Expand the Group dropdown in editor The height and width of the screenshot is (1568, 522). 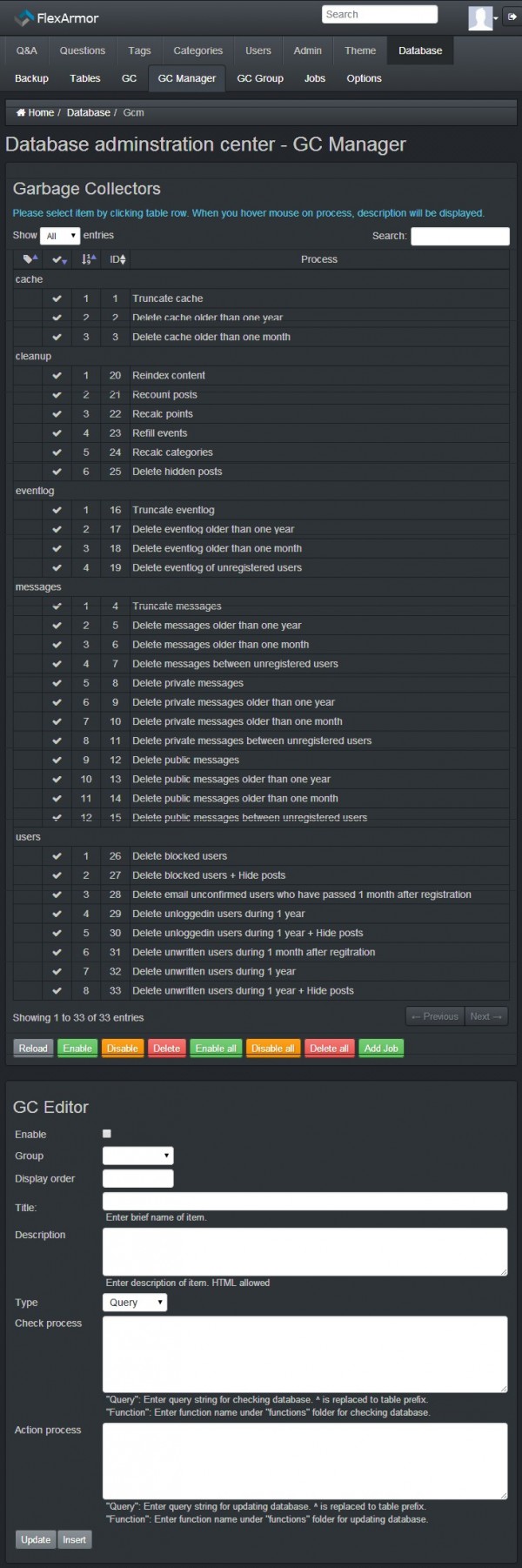tap(137, 1156)
